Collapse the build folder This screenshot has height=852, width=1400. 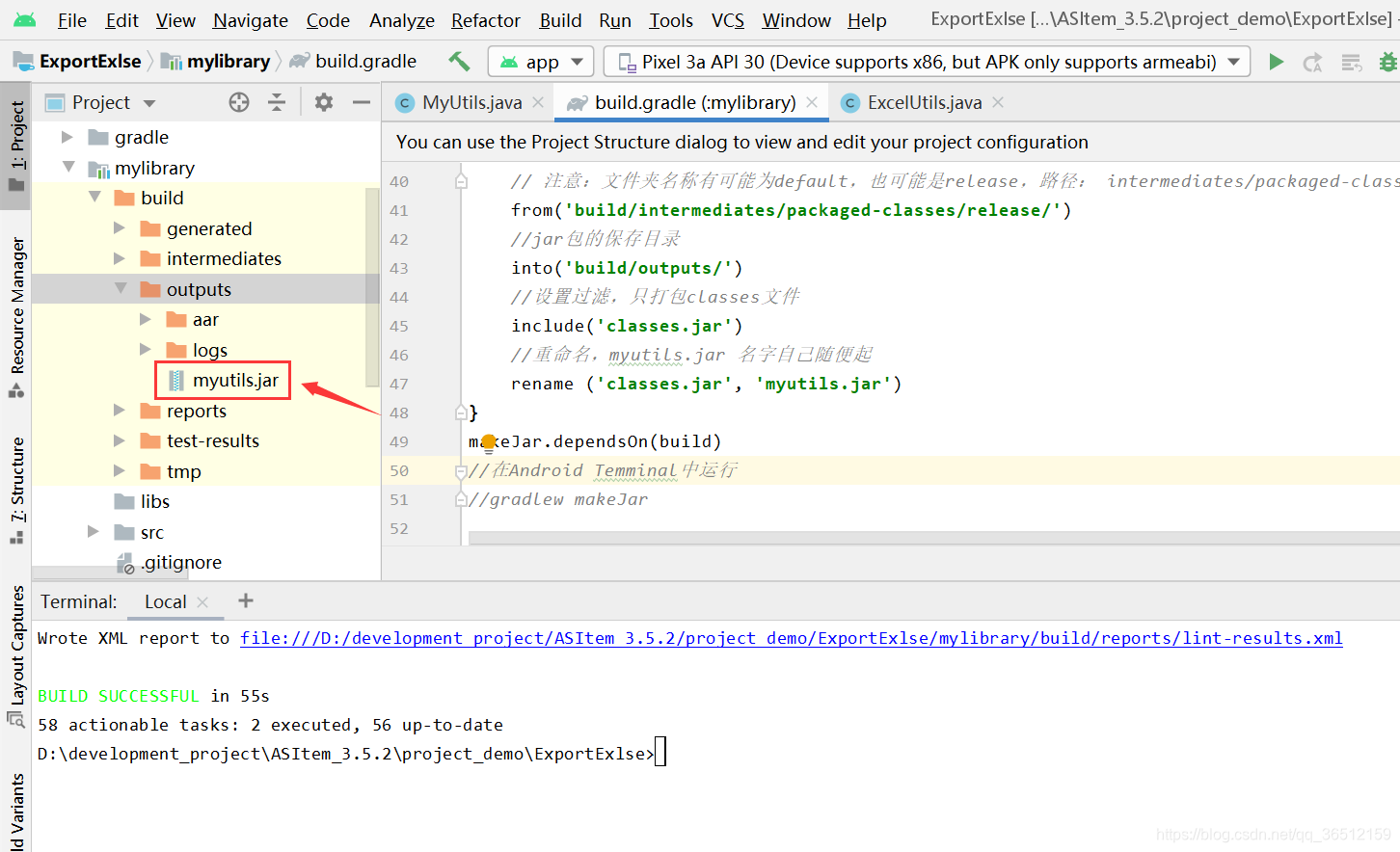pyautogui.click(x=94, y=197)
